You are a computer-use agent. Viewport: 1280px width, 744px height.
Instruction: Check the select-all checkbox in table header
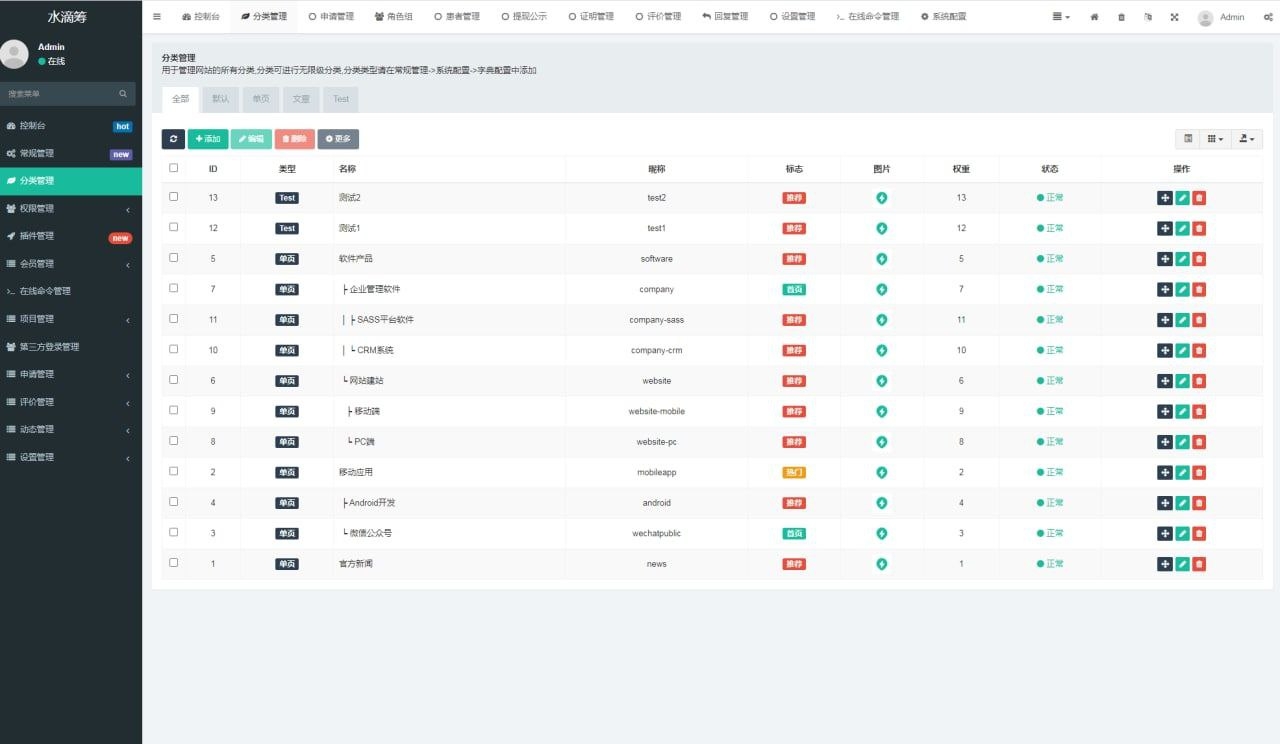click(x=174, y=168)
